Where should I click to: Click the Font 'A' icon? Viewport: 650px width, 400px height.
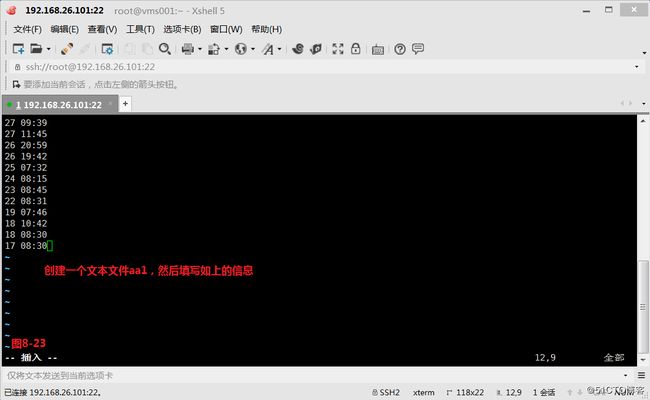pos(267,49)
